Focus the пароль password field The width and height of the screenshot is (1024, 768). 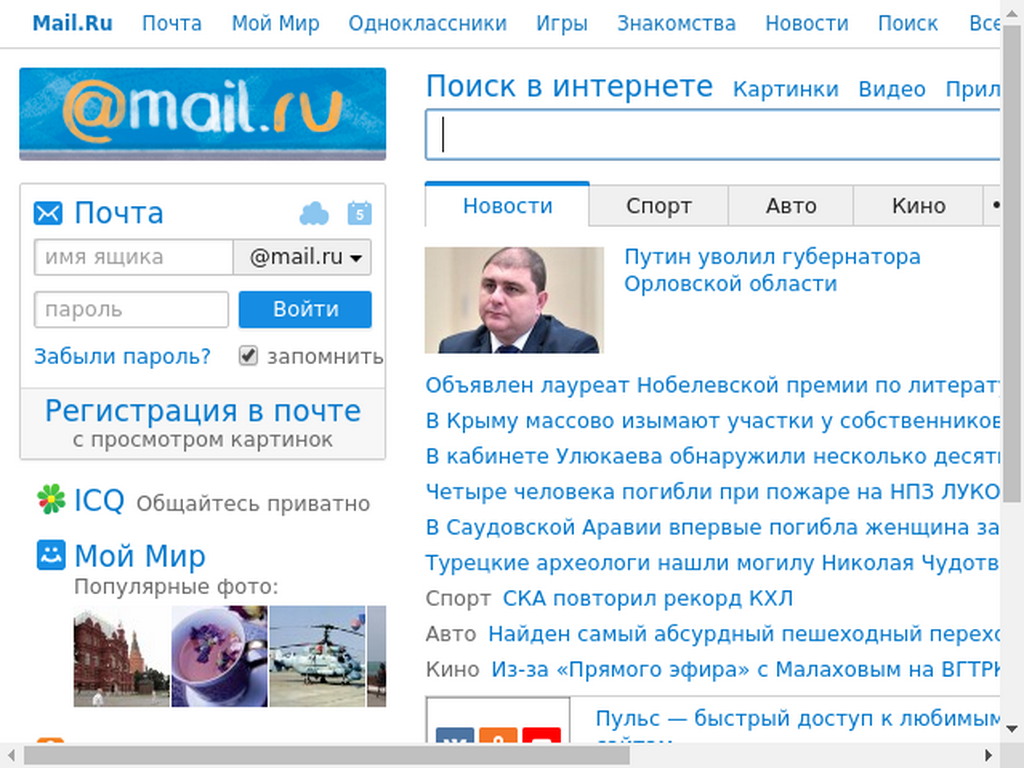[x=131, y=310]
